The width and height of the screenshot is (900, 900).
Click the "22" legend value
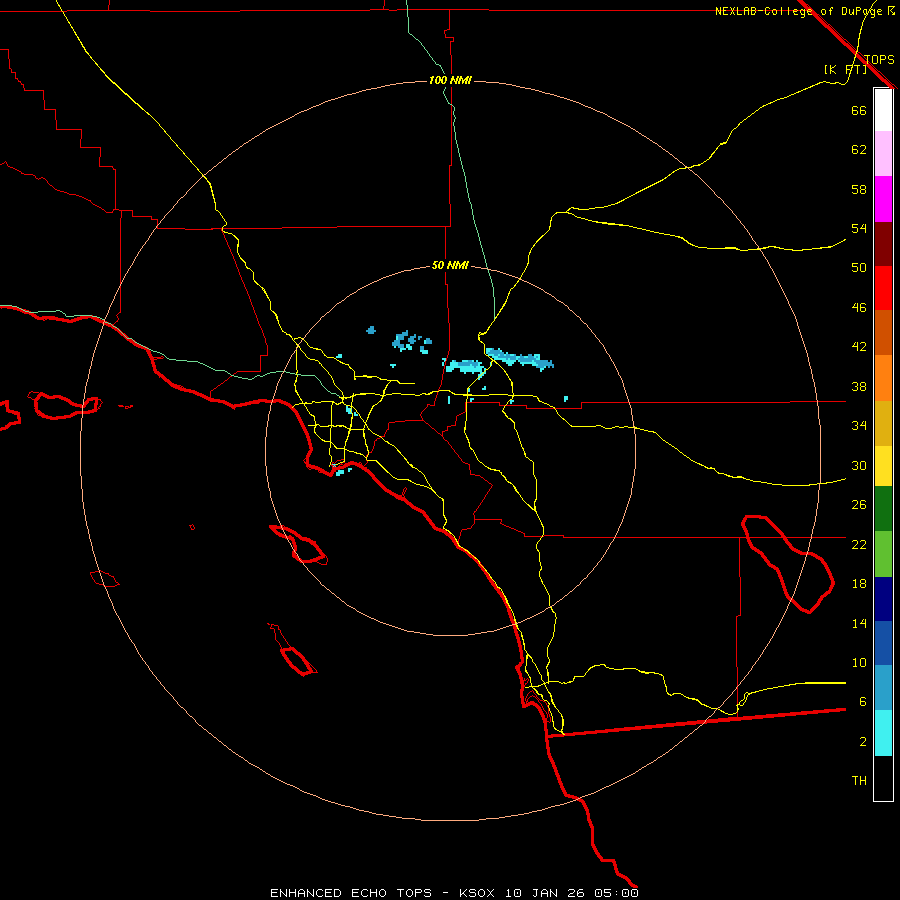coord(859,544)
